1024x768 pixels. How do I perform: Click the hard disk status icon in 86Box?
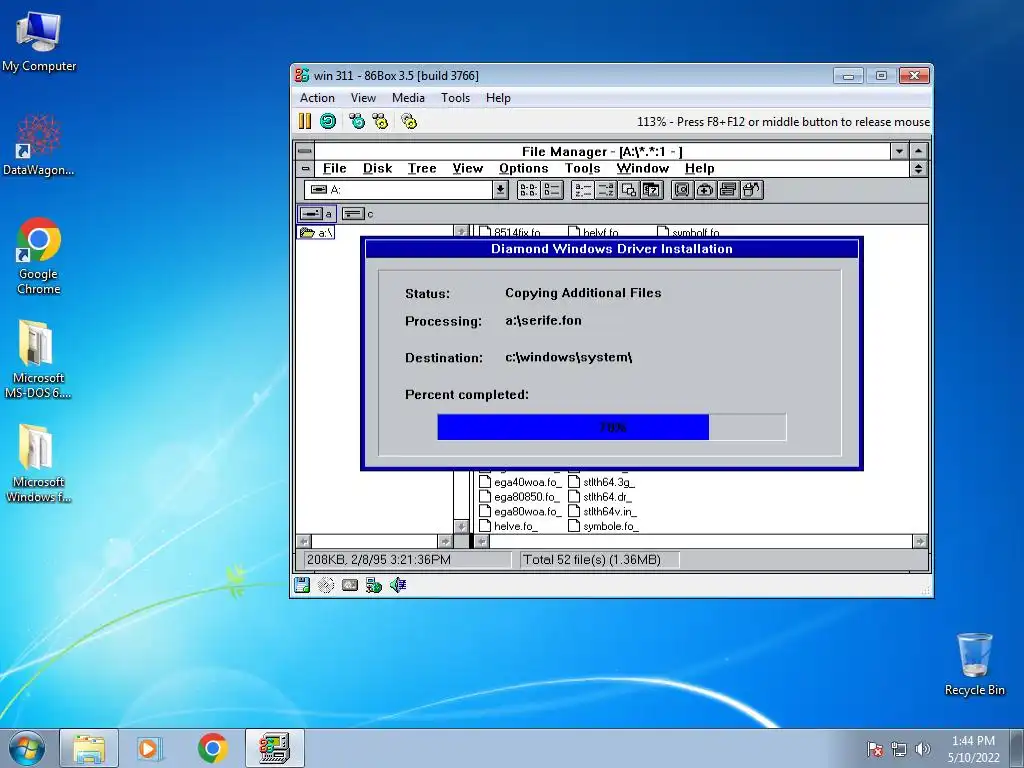[x=350, y=584]
